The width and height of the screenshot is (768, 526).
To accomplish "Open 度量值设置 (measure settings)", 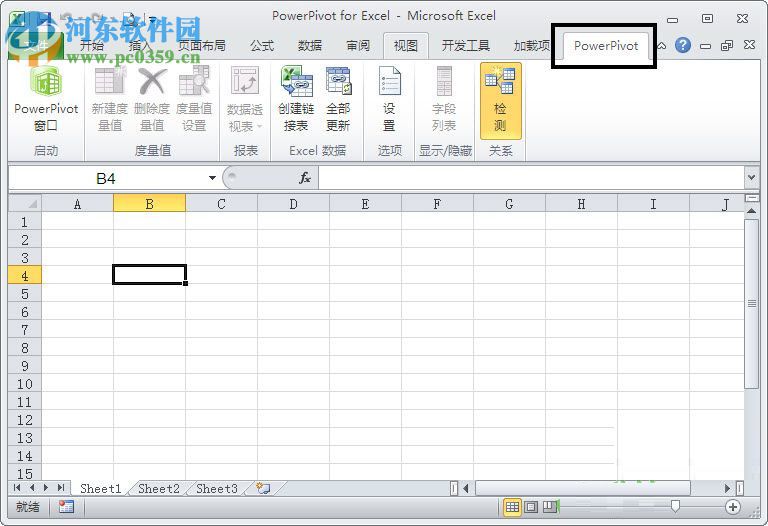I will tap(194, 100).
